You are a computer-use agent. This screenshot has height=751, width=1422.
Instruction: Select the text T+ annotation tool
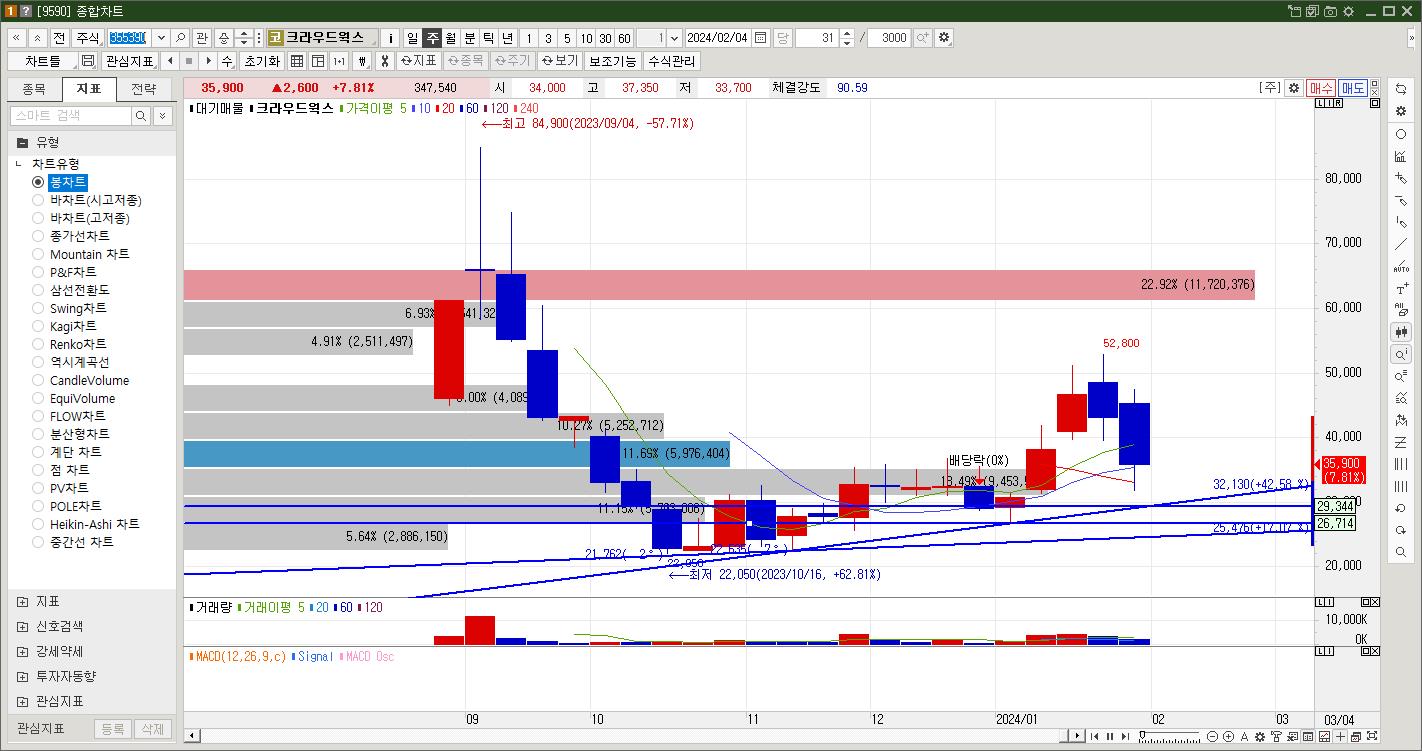1401,288
